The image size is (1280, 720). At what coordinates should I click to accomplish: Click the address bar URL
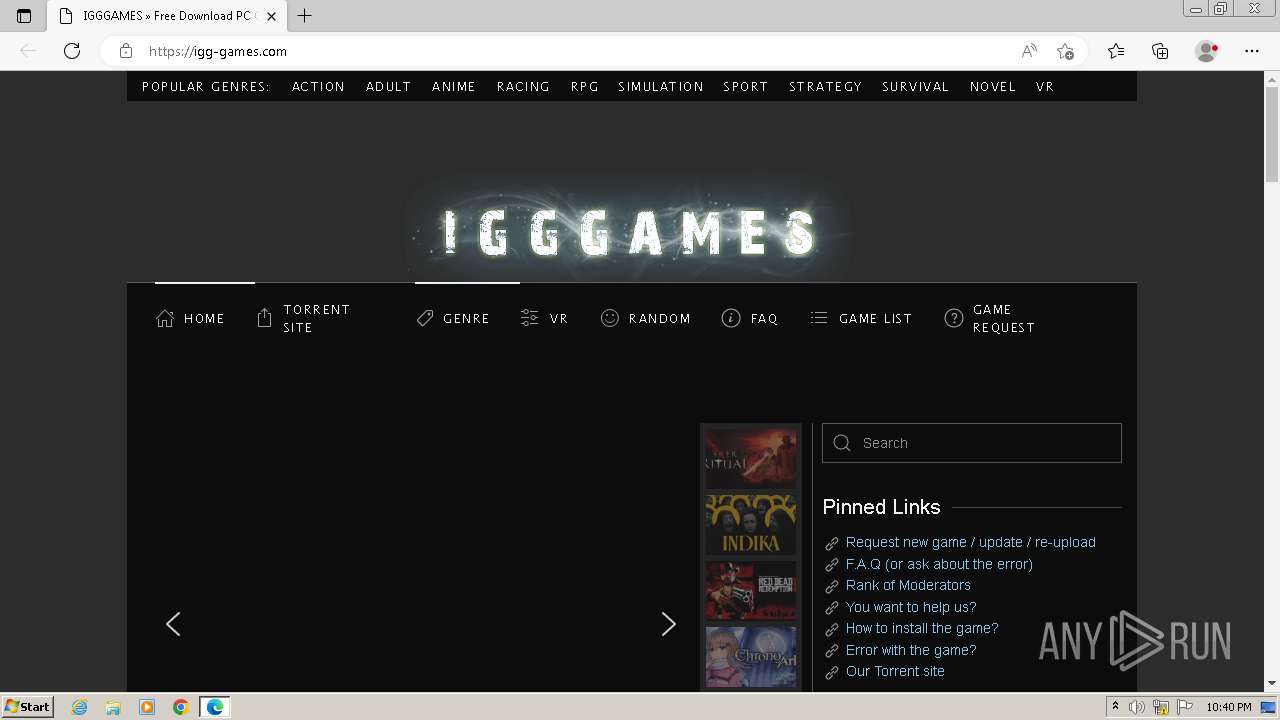[218, 51]
